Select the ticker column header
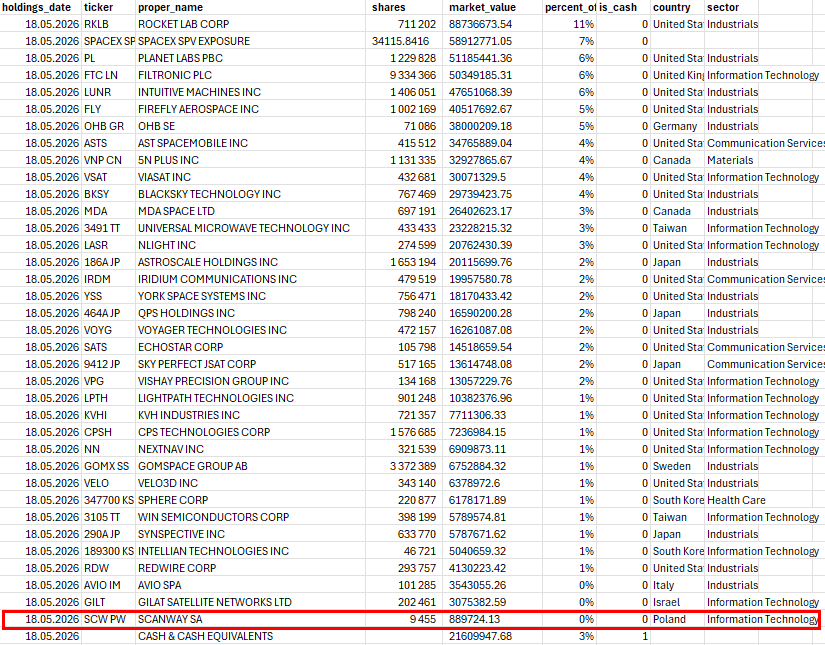The image size is (825, 645). [x=108, y=7]
